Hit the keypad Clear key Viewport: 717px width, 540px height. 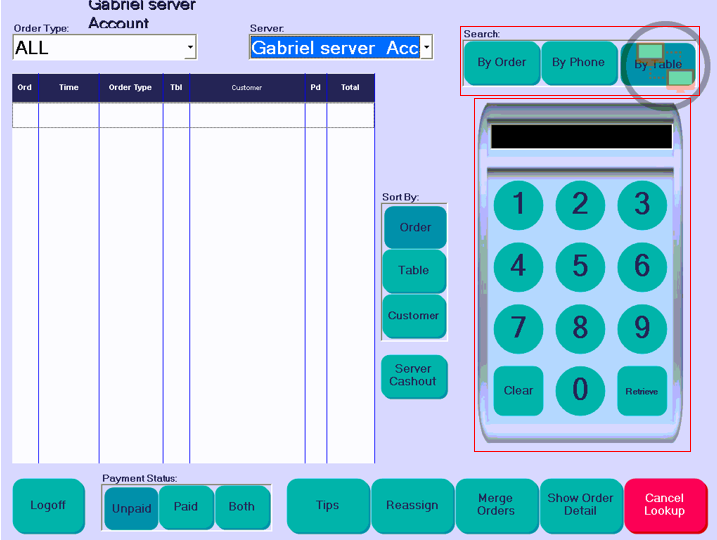point(518,390)
